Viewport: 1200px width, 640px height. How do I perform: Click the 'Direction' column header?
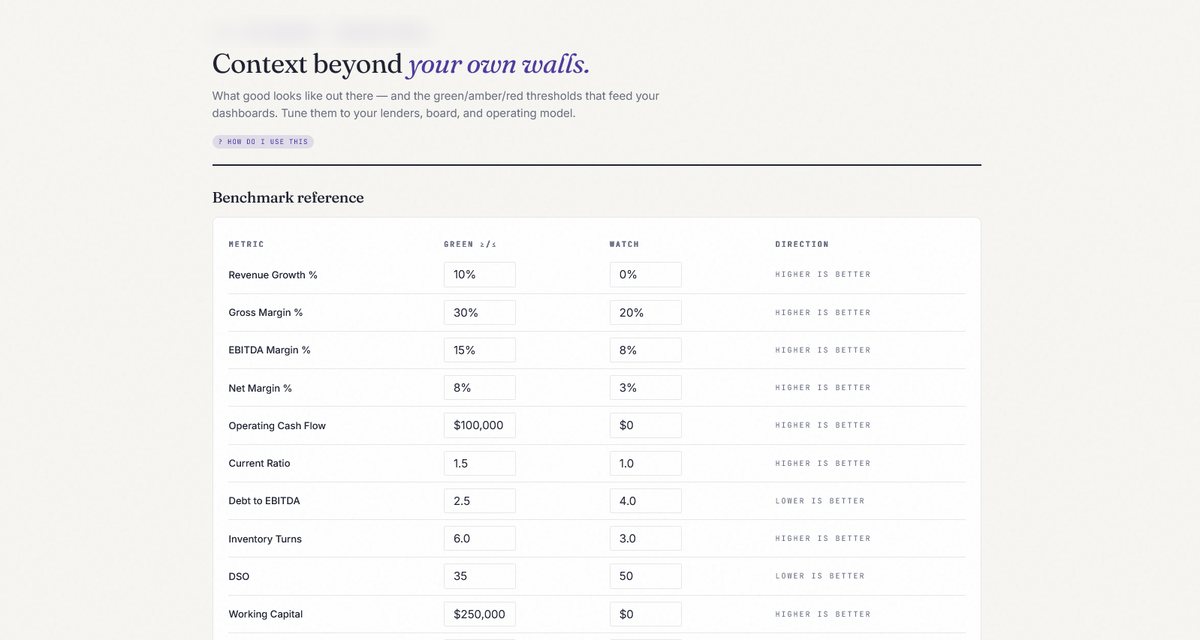click(x=802, y=244)
